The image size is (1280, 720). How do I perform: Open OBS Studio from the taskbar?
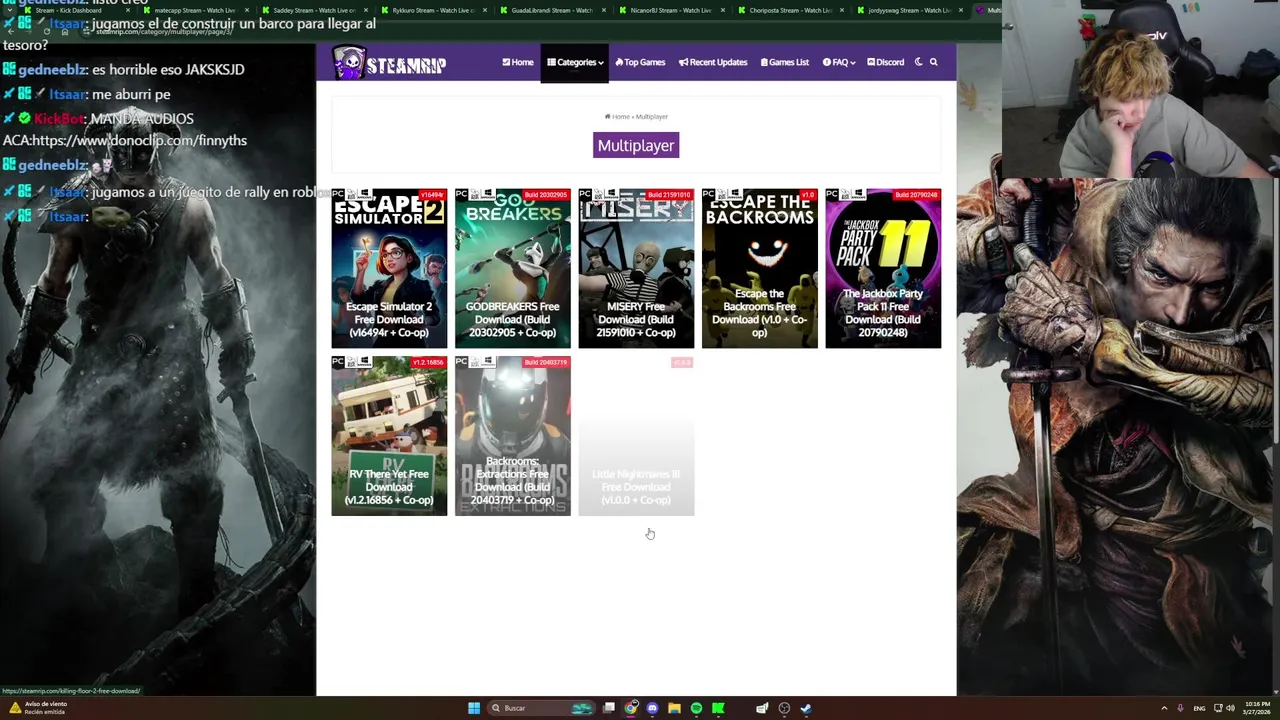pos(784,708)
